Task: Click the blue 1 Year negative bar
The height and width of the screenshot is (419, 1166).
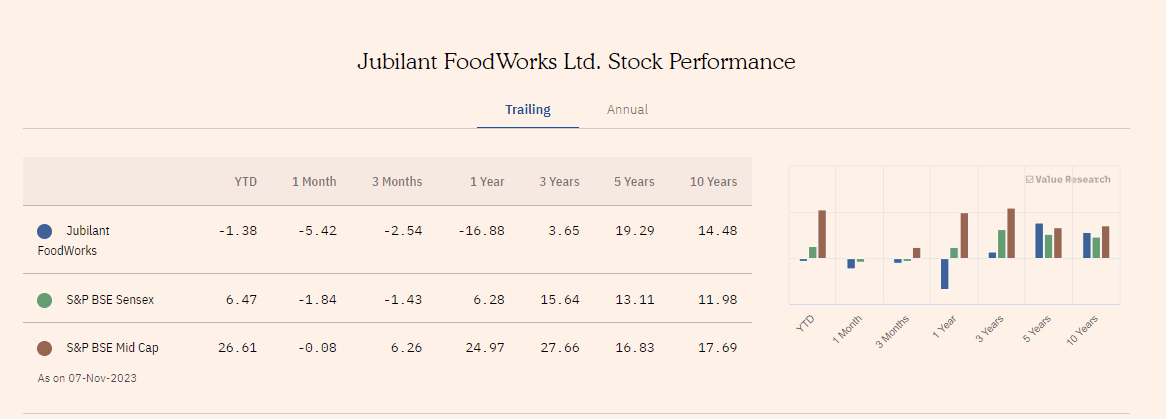Action: click(x=944, y=274)
